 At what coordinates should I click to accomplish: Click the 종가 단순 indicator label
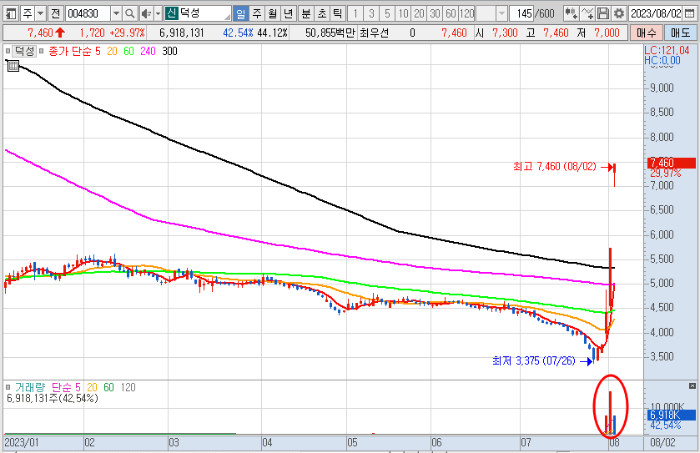click(x=69, y=51)
